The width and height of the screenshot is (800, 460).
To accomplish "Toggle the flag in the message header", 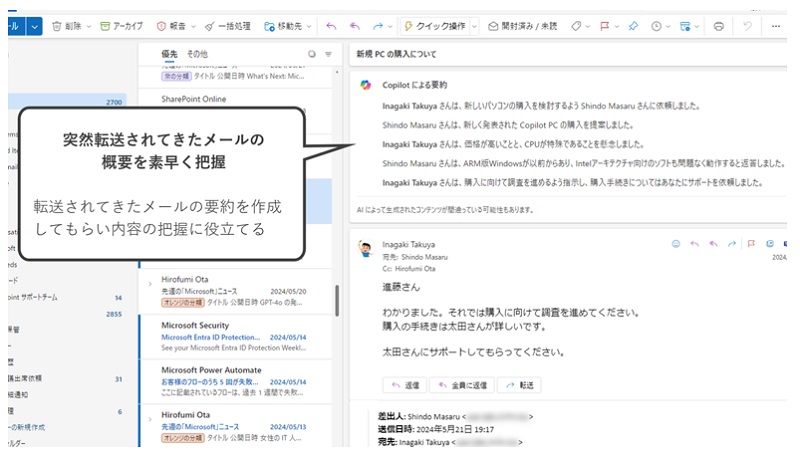I will tap(751, 244).
